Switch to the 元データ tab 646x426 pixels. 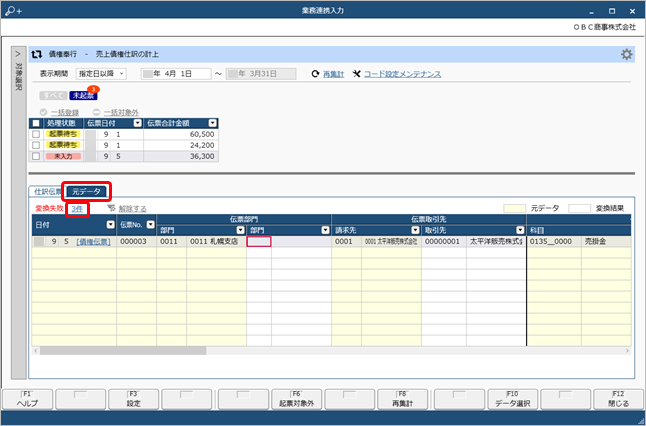coord(86,192)
